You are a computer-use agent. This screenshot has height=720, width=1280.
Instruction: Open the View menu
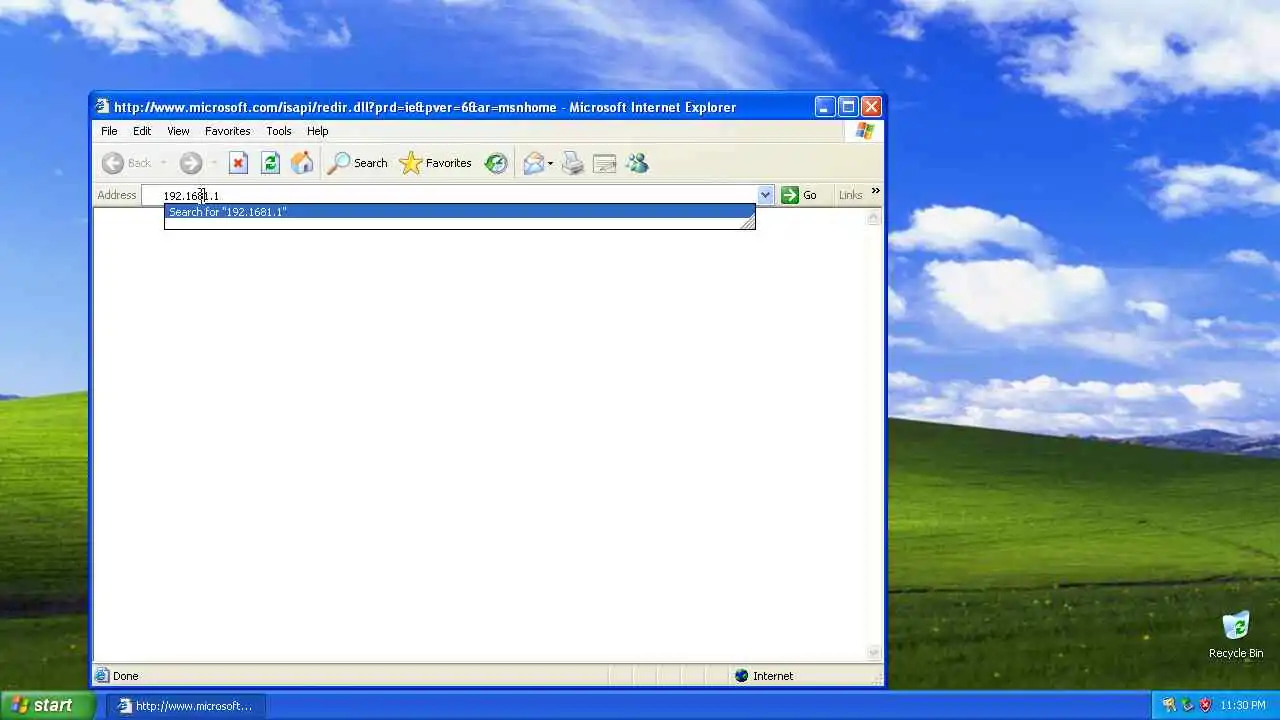tap(178, 131)
